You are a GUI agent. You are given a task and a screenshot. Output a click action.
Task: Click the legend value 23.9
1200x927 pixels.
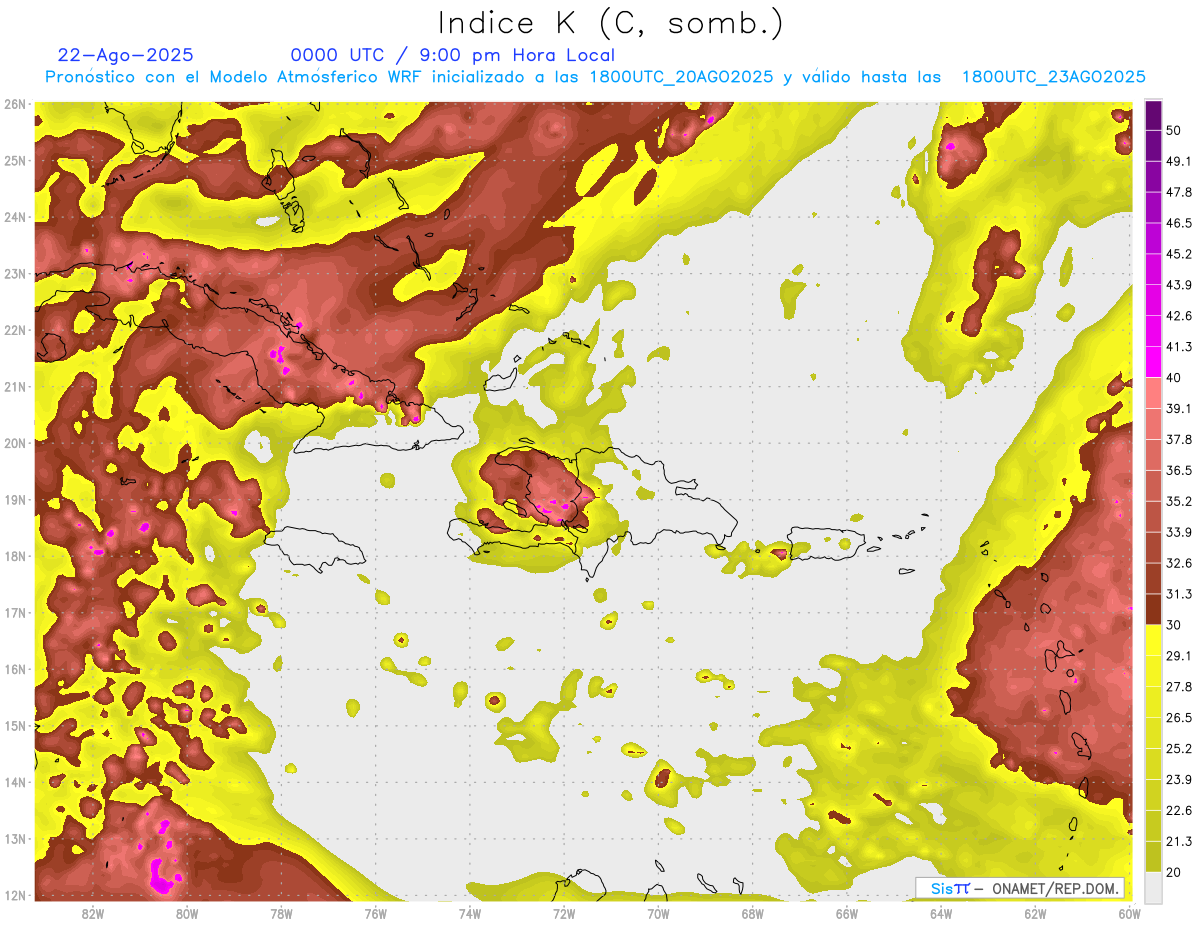click(1179, 780)
